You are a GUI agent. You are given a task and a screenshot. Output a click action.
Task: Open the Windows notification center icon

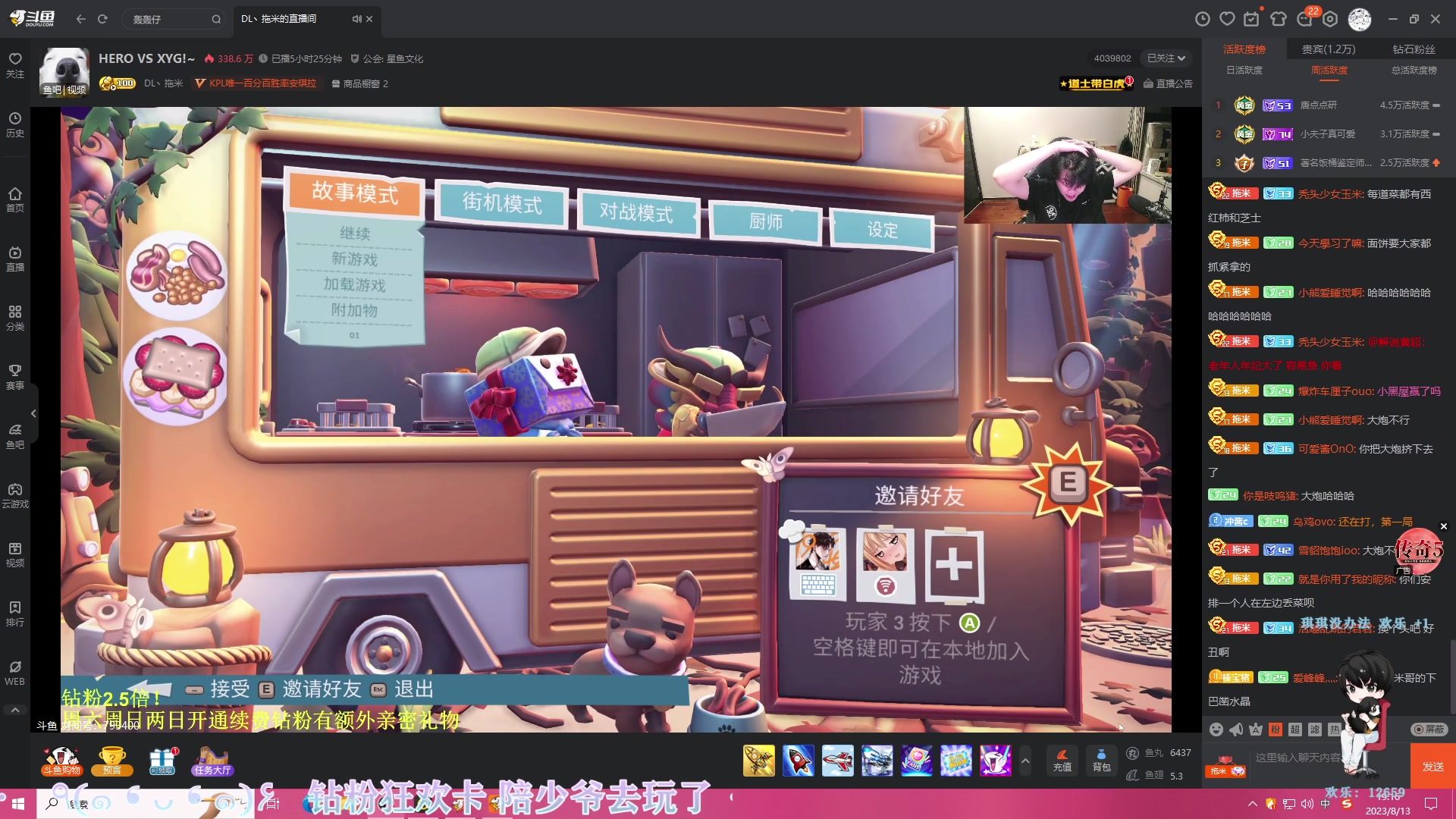[x=1431, y=804]
